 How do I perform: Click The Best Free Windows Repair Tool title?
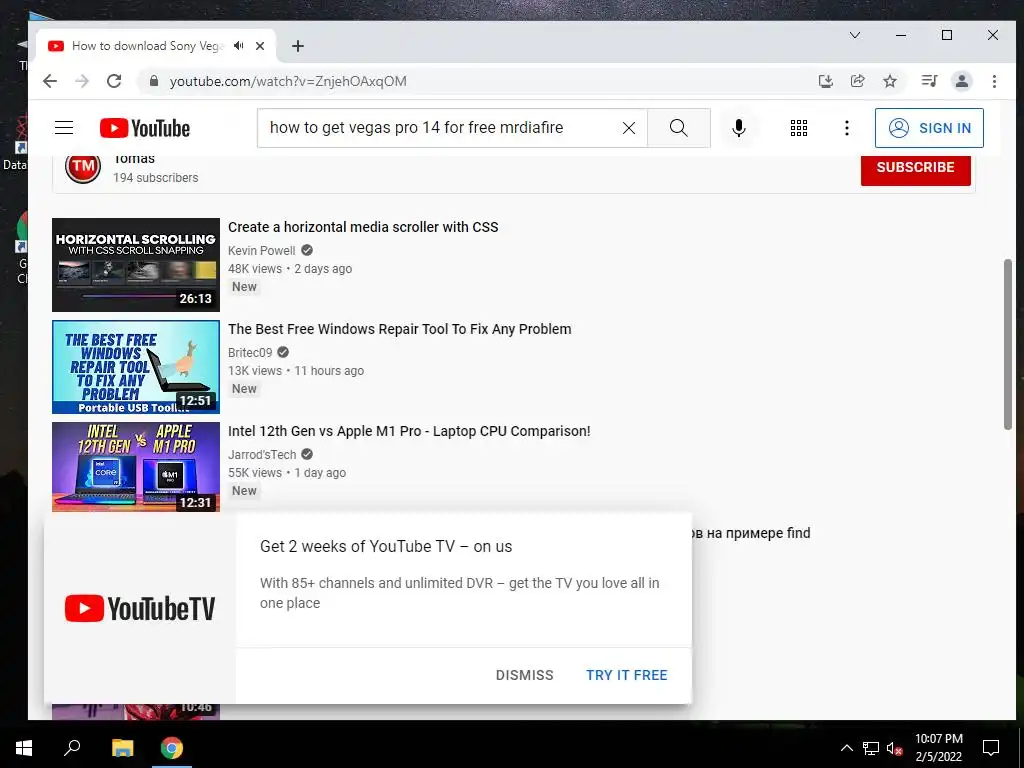pyautogui.click(x=400, y=329)
